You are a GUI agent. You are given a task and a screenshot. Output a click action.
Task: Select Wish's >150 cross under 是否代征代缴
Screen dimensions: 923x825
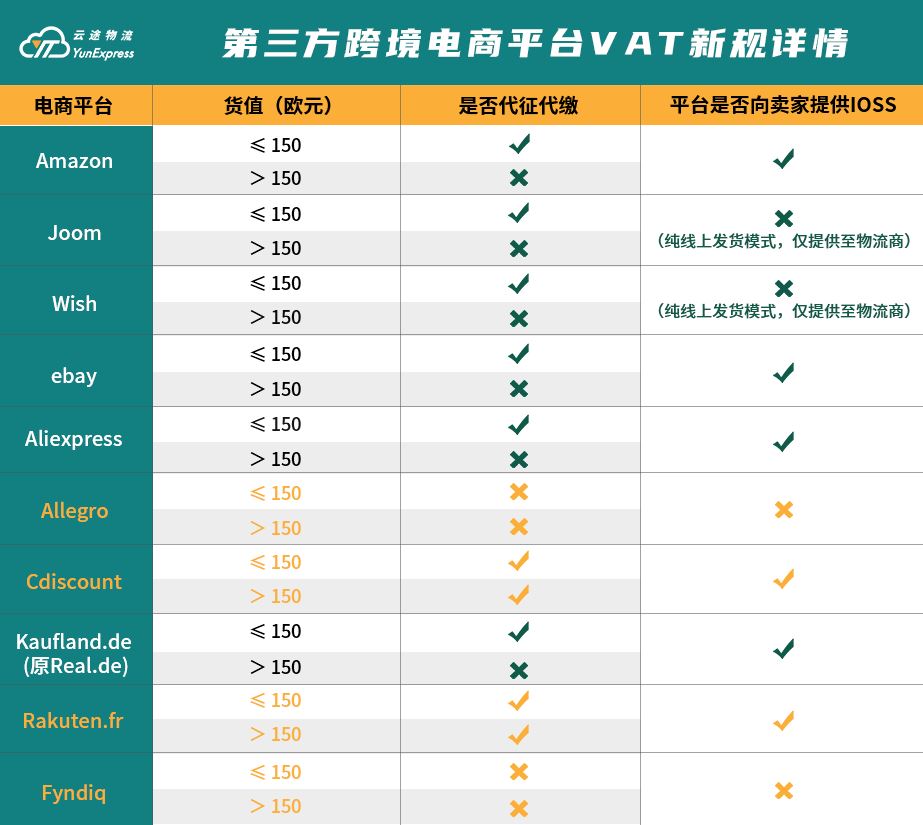(519, 318)
